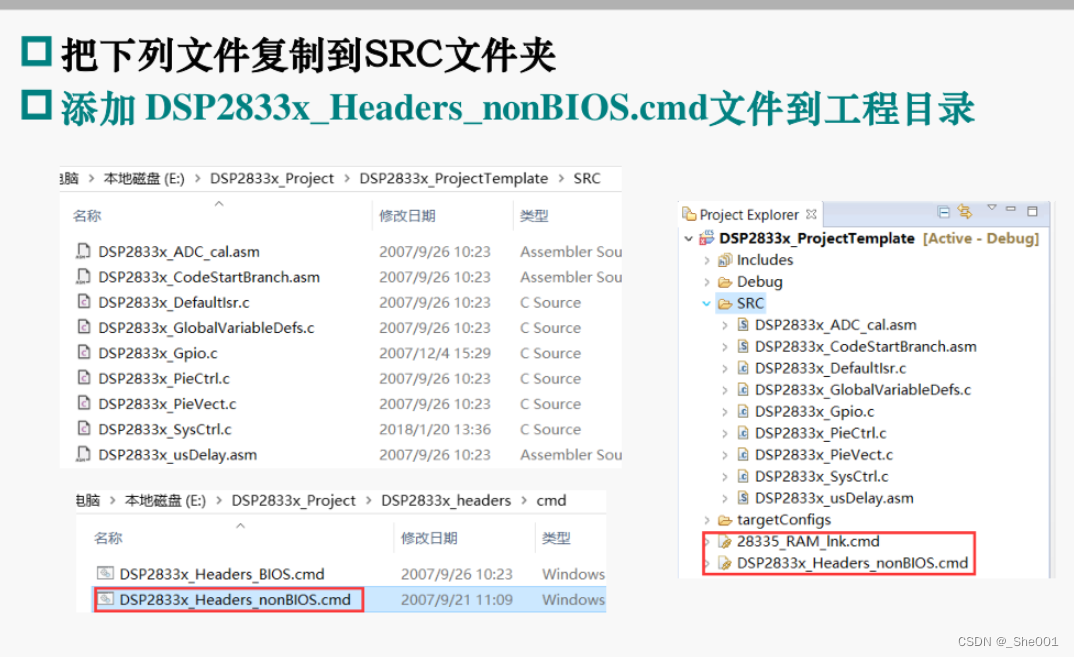Click the DSP2833x_ProjectTemplate project icon
The image size is (1074, 657).
707,238
